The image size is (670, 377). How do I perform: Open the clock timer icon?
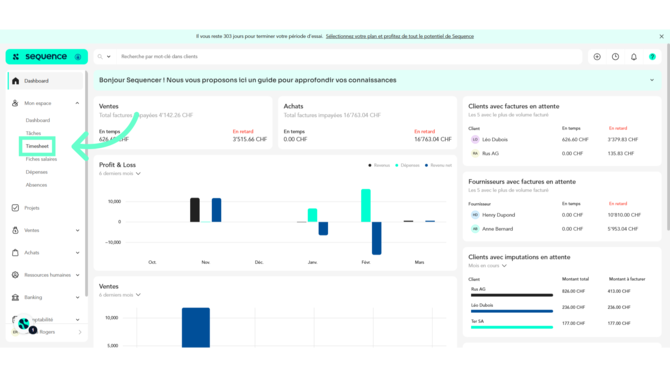pos(615,56)
